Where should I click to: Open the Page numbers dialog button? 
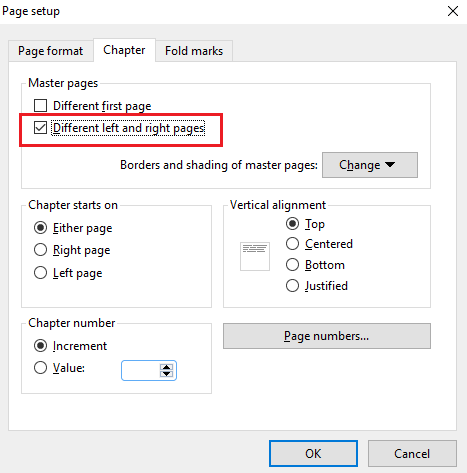tap(327, 336)
